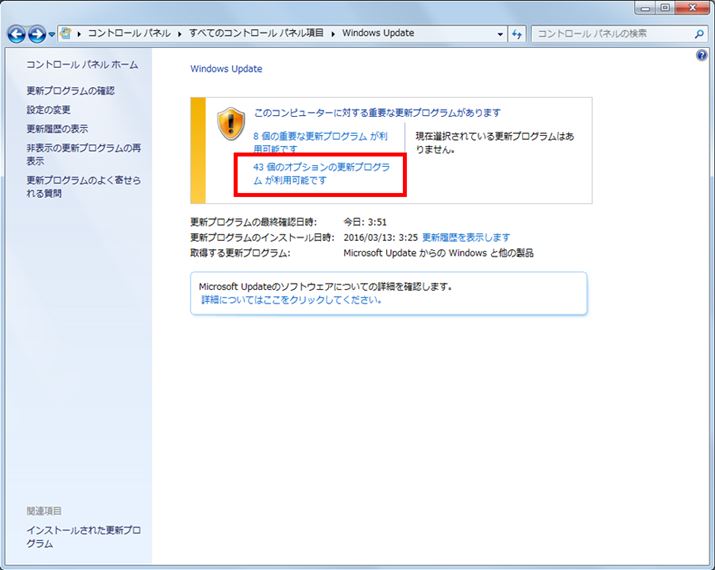Expand the arrow before コントロール パネル breadcrumb
The image size is (715, 570).
tap(79, 33)
